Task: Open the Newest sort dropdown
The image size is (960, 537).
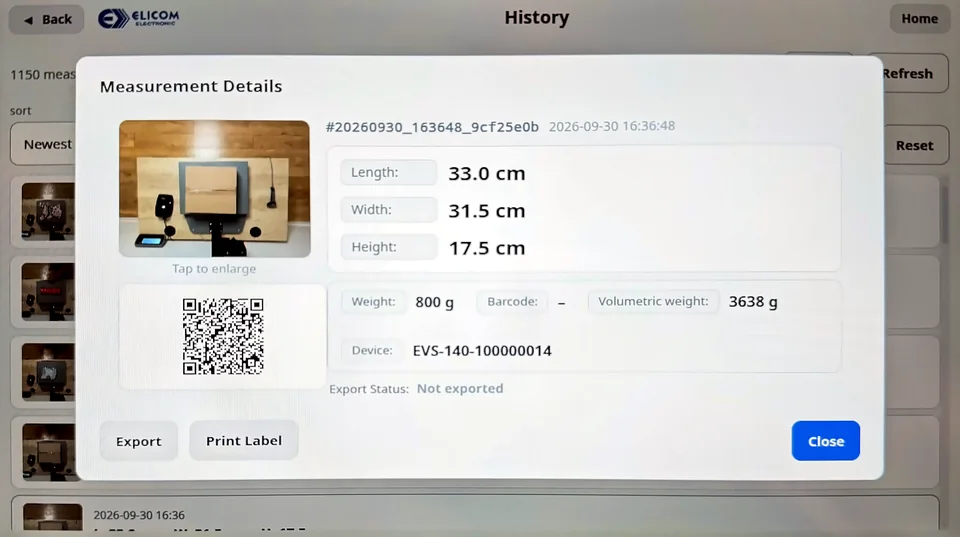Action: (x=44, y=145)
